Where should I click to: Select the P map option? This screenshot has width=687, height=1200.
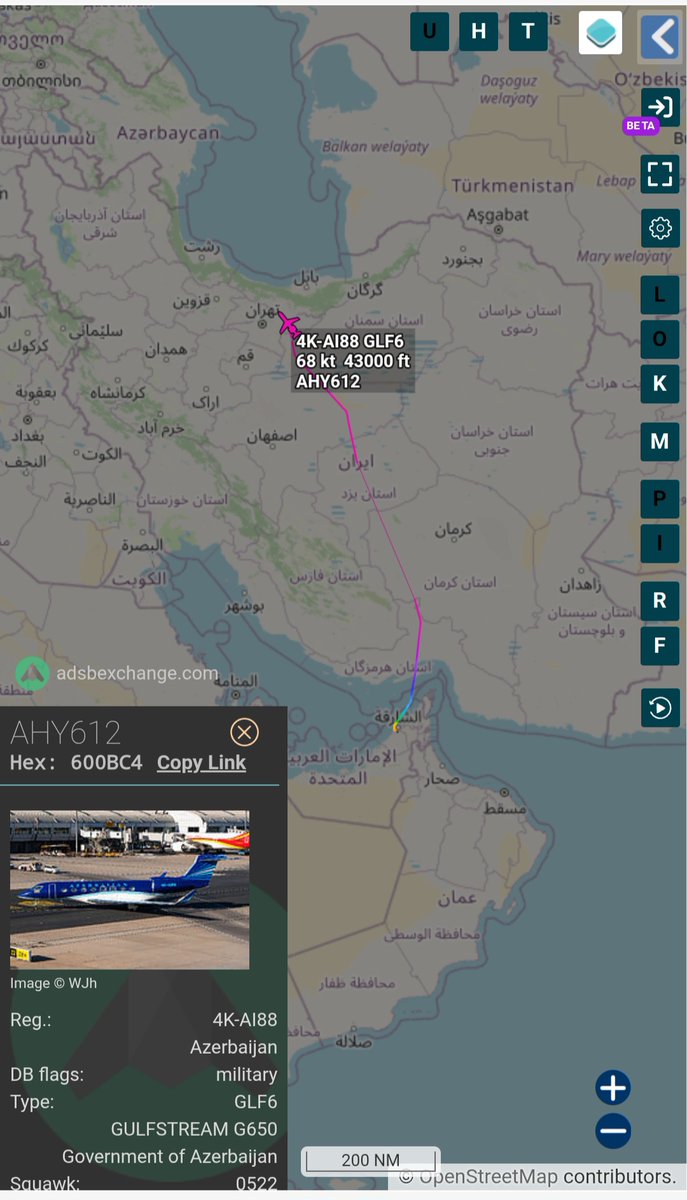pyautogui.click(x=660, y=498)
